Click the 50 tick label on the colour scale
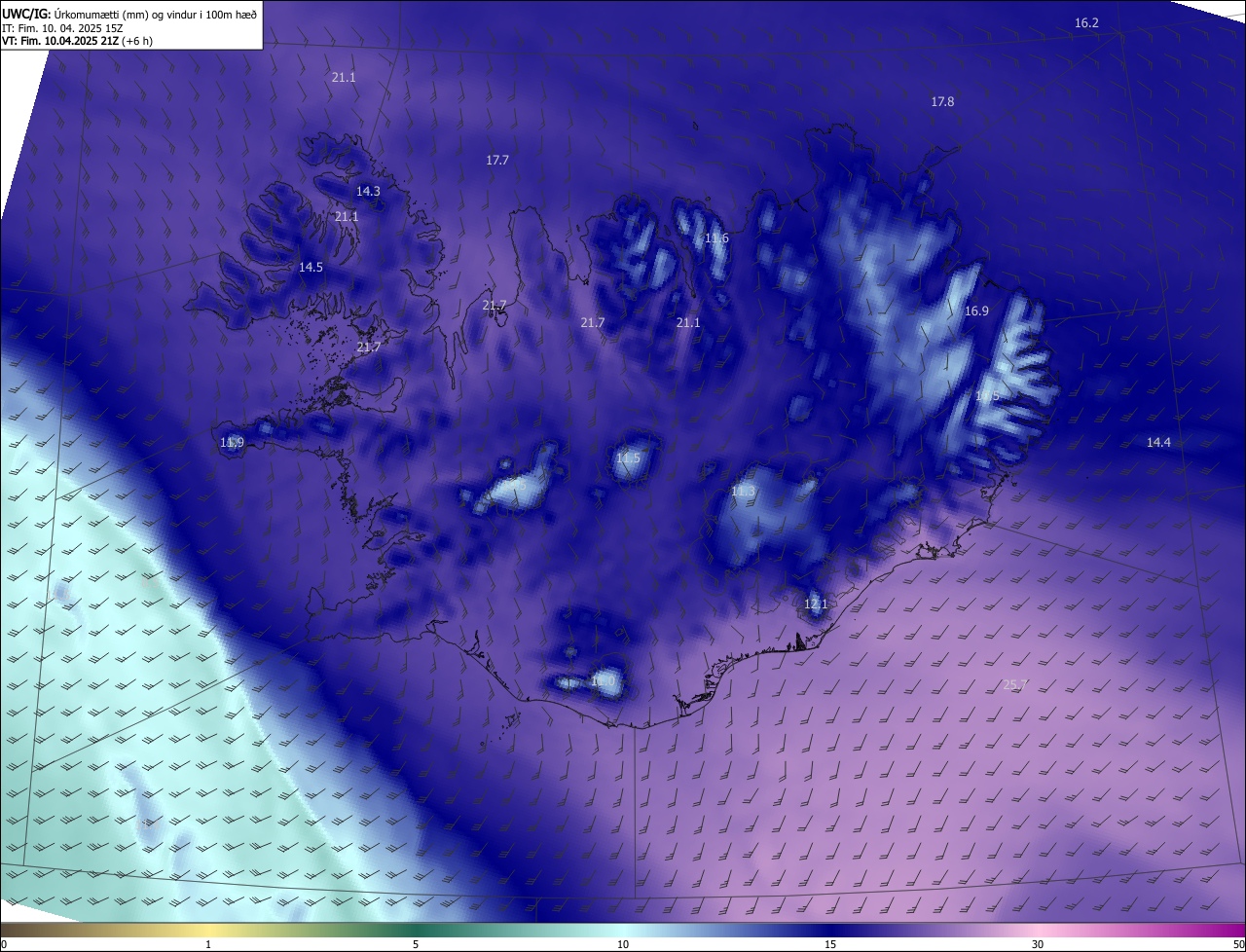The height and width of the screenshot is (952, 1246). click(1238, 944)
